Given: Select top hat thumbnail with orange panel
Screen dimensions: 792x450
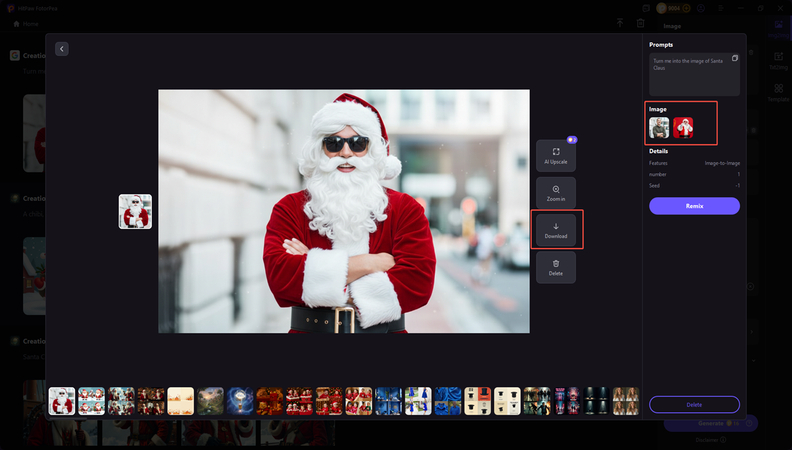Looking at the screenshot, I should point(477,401).
